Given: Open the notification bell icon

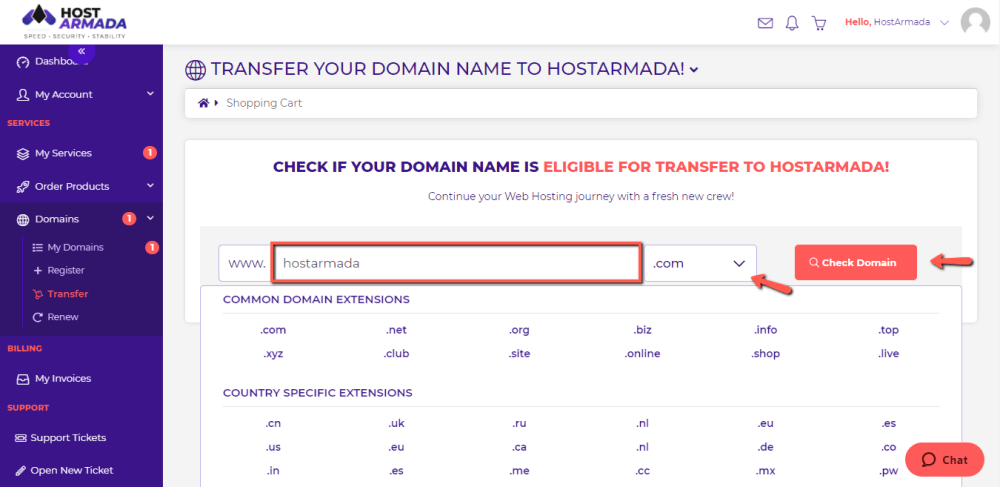Looking at the screenshot, I should (x=792, y=23).
